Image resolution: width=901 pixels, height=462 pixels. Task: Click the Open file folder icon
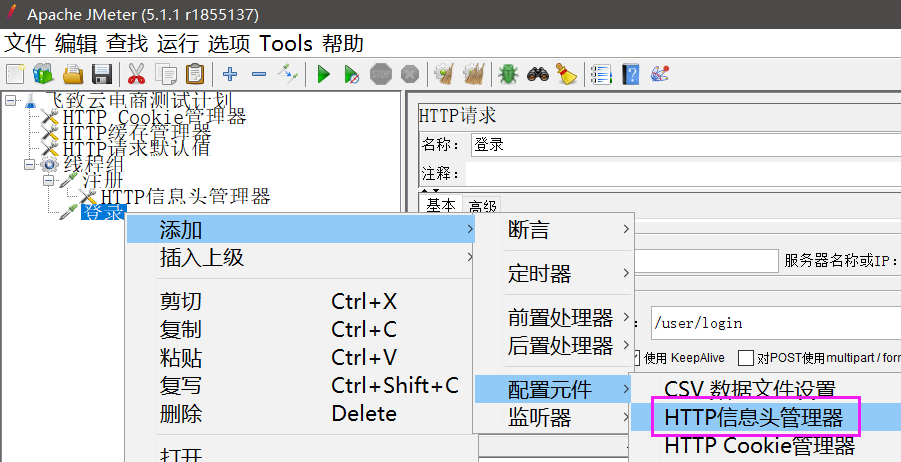tap(73, 74)
